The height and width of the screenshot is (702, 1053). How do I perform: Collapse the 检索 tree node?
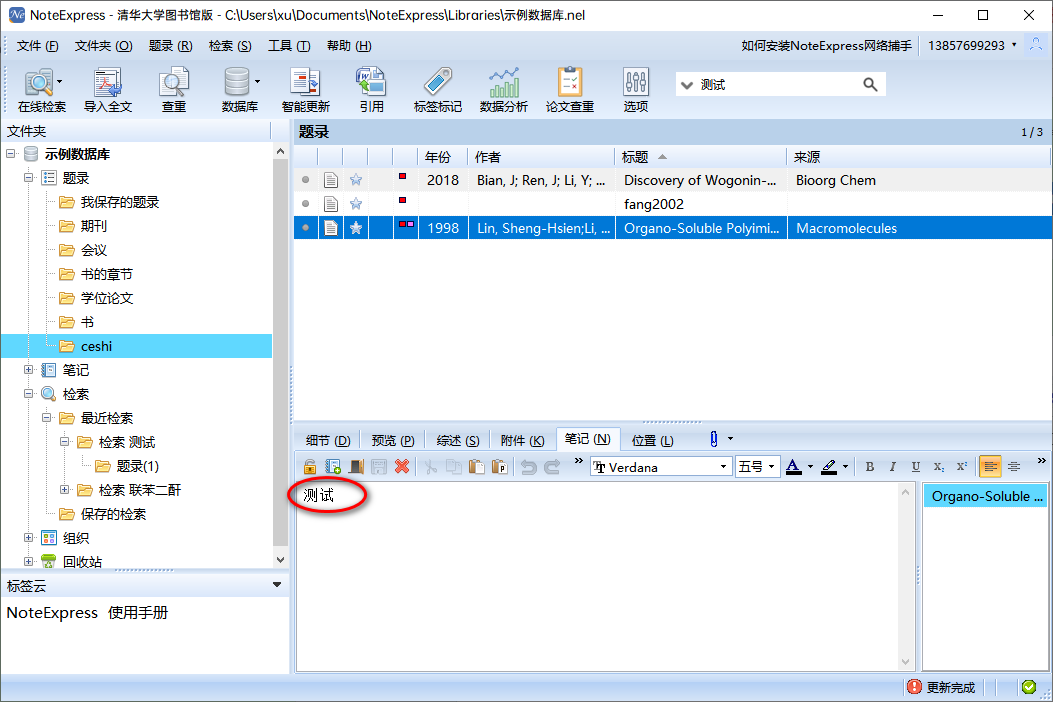click(x=29, y=394)
